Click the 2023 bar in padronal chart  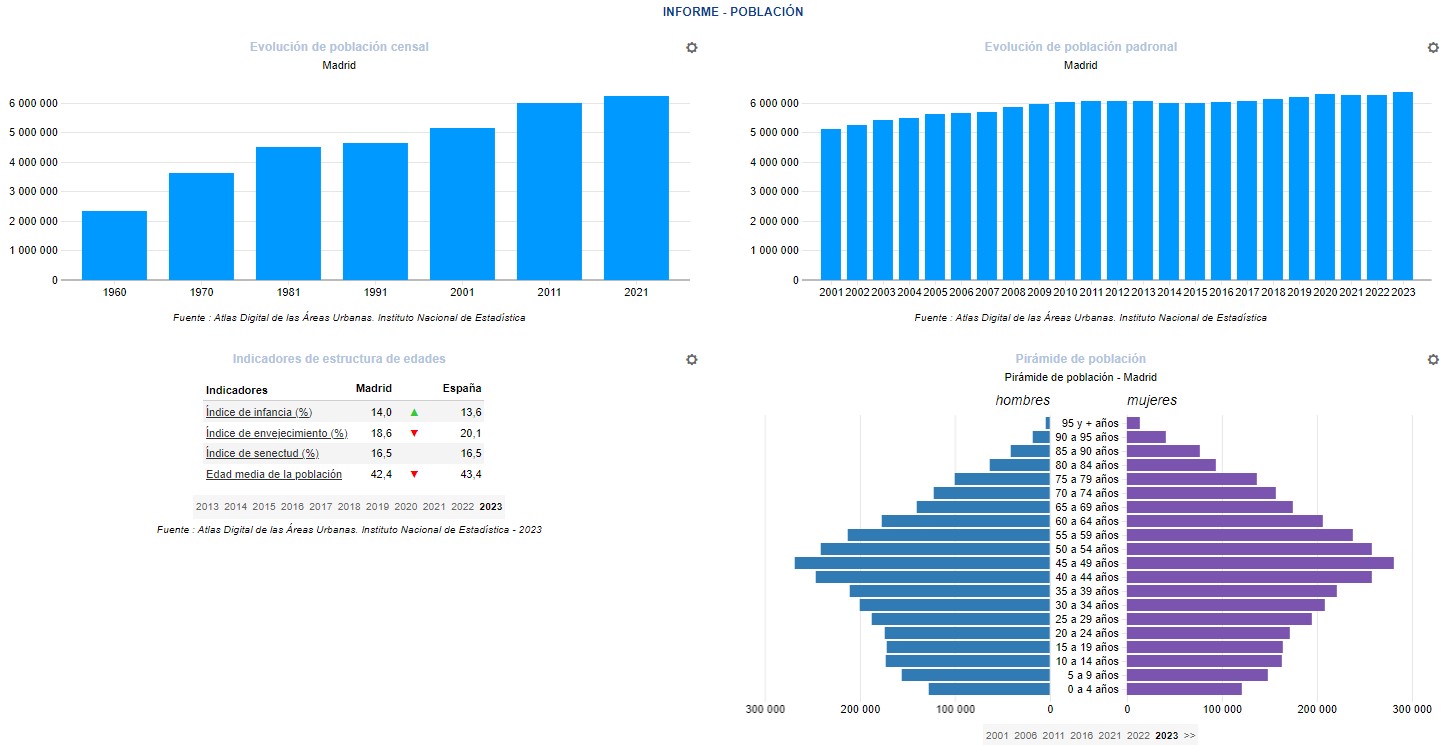click(x=1402, y=186)
